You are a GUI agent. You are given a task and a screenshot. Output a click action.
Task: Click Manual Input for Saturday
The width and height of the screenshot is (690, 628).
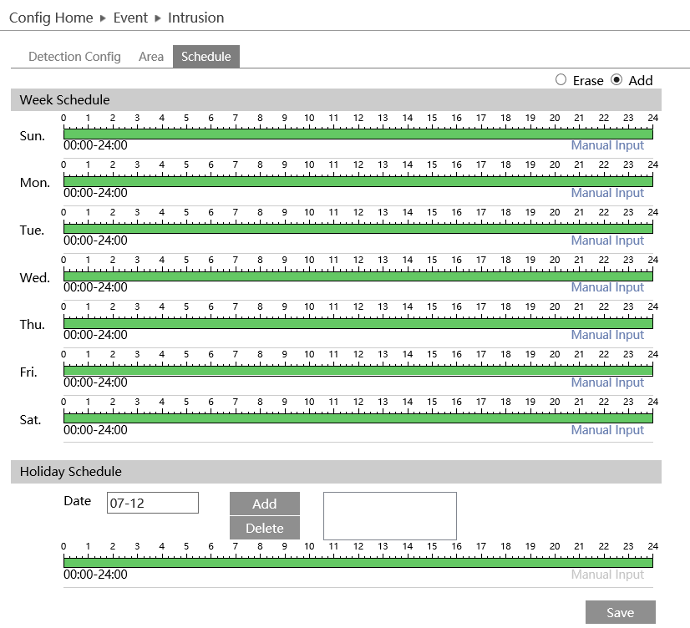[607, 430]
